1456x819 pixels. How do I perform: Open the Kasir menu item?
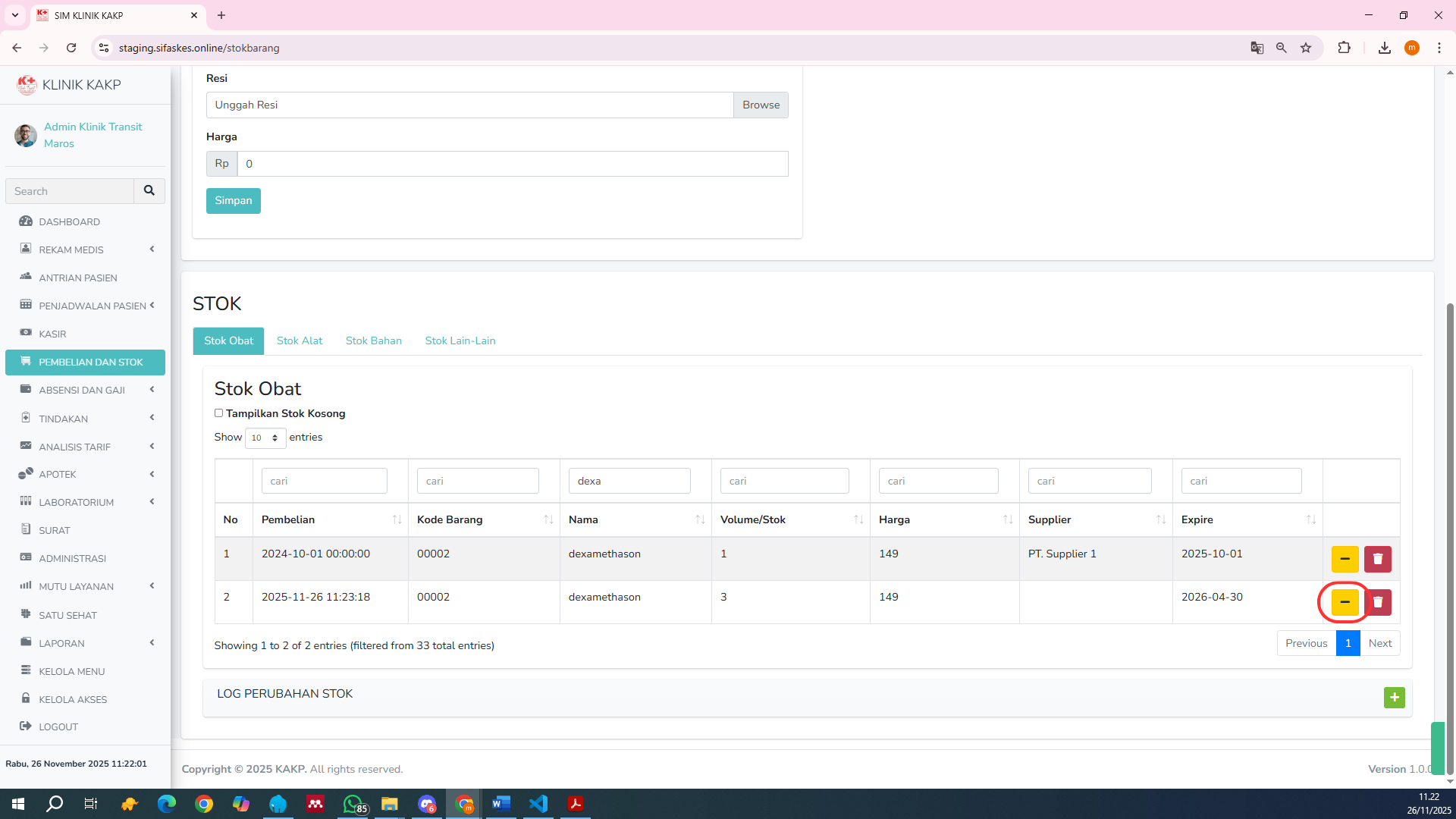[x=52, y=334]
